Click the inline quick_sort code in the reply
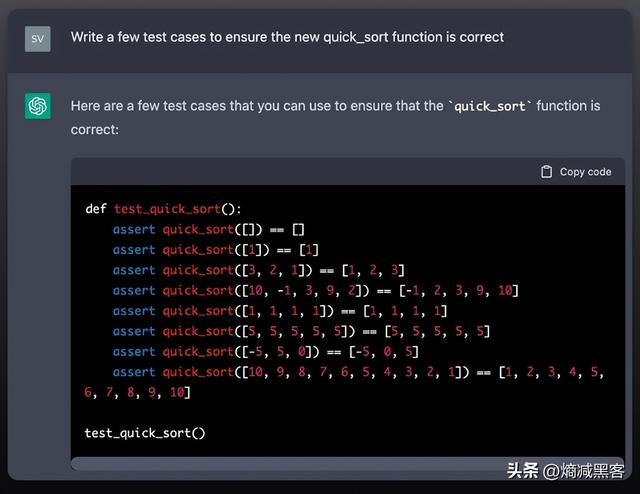Image resolution: width=640 pixels, height=494 pixels. click(490, 106)
